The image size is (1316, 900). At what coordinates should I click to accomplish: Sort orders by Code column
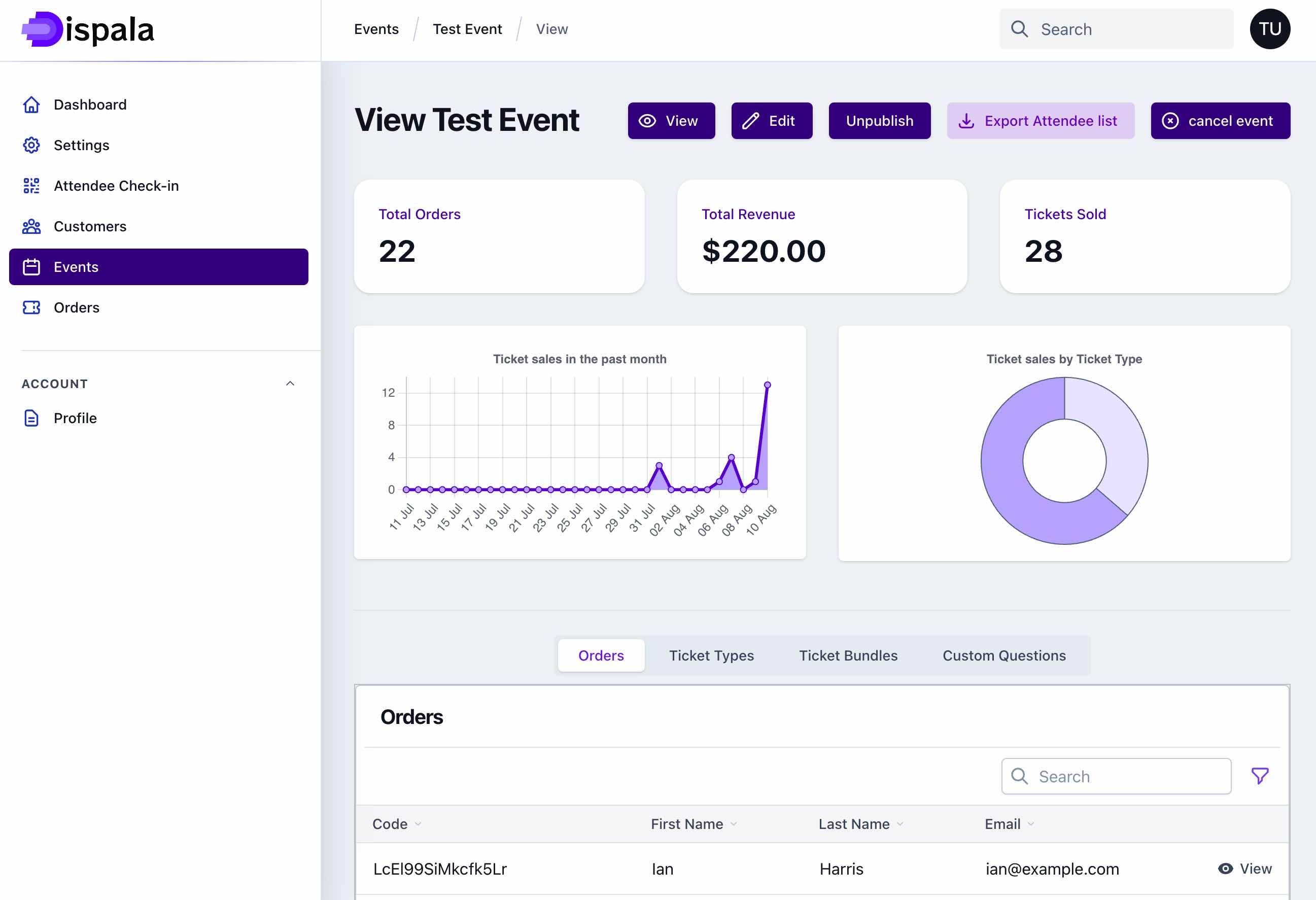[396, 823]
